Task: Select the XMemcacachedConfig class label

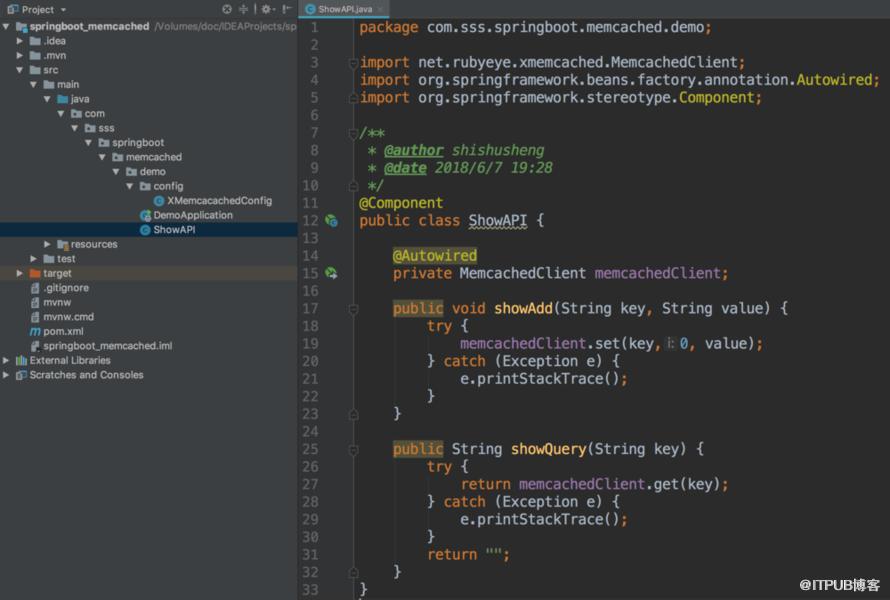Action: 220,201
